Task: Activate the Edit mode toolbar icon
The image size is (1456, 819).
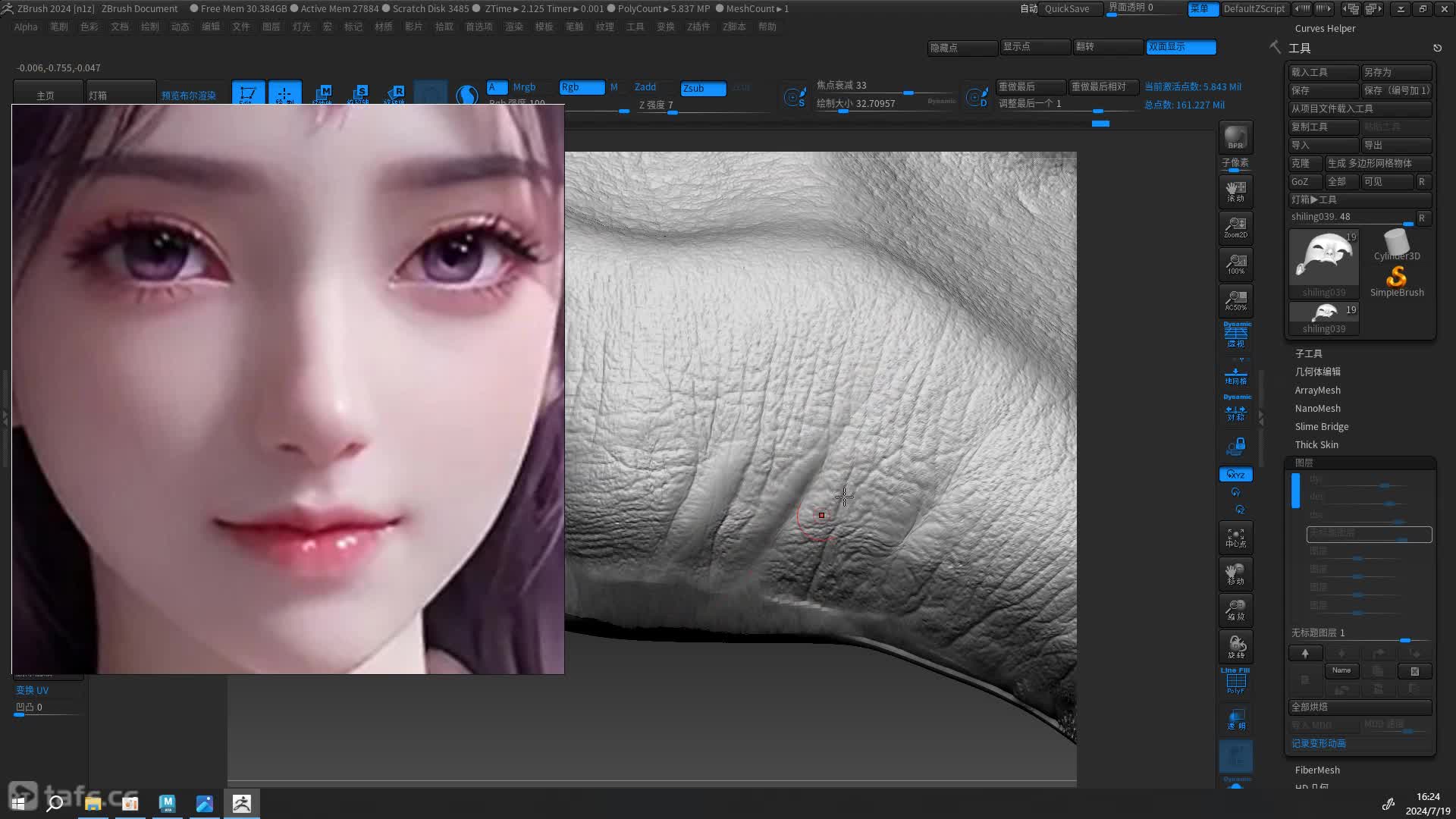Action: [x=248, y=93]
